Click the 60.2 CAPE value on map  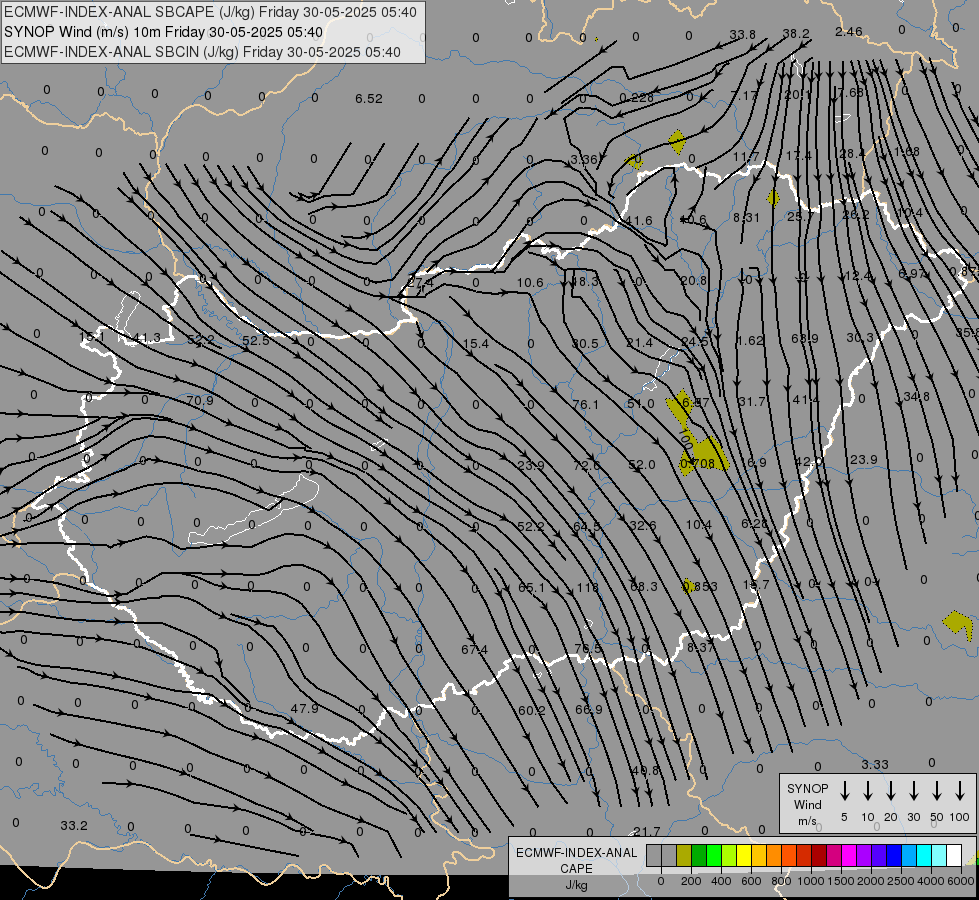[531, 710]
